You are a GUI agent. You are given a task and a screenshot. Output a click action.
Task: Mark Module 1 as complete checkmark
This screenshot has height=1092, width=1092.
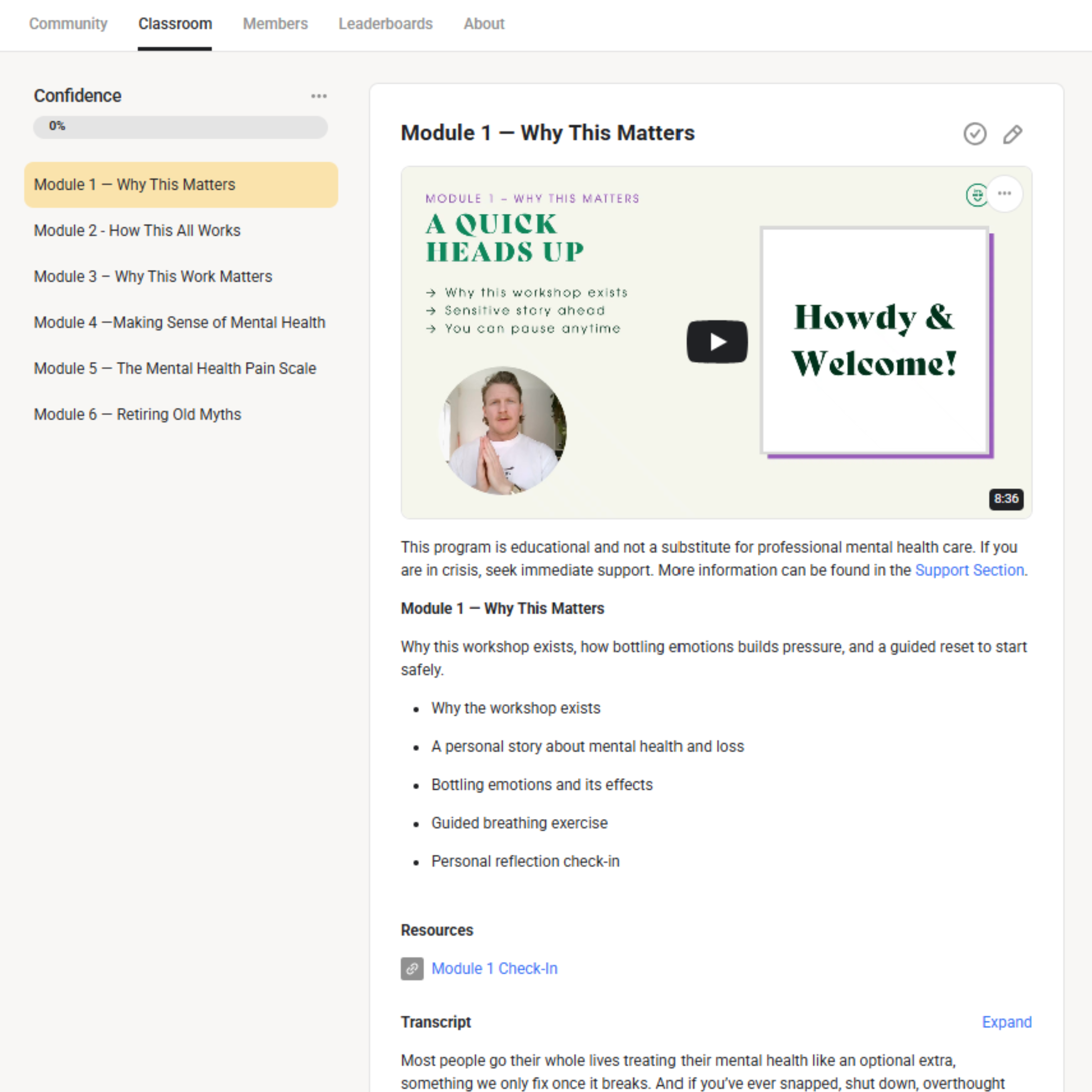[974, 134]
